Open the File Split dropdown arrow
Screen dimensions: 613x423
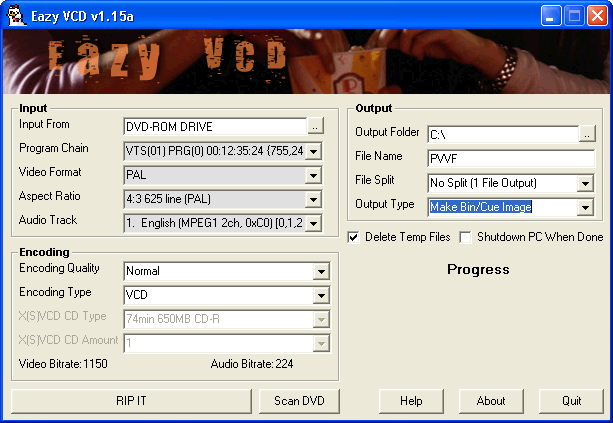point(586,183)
